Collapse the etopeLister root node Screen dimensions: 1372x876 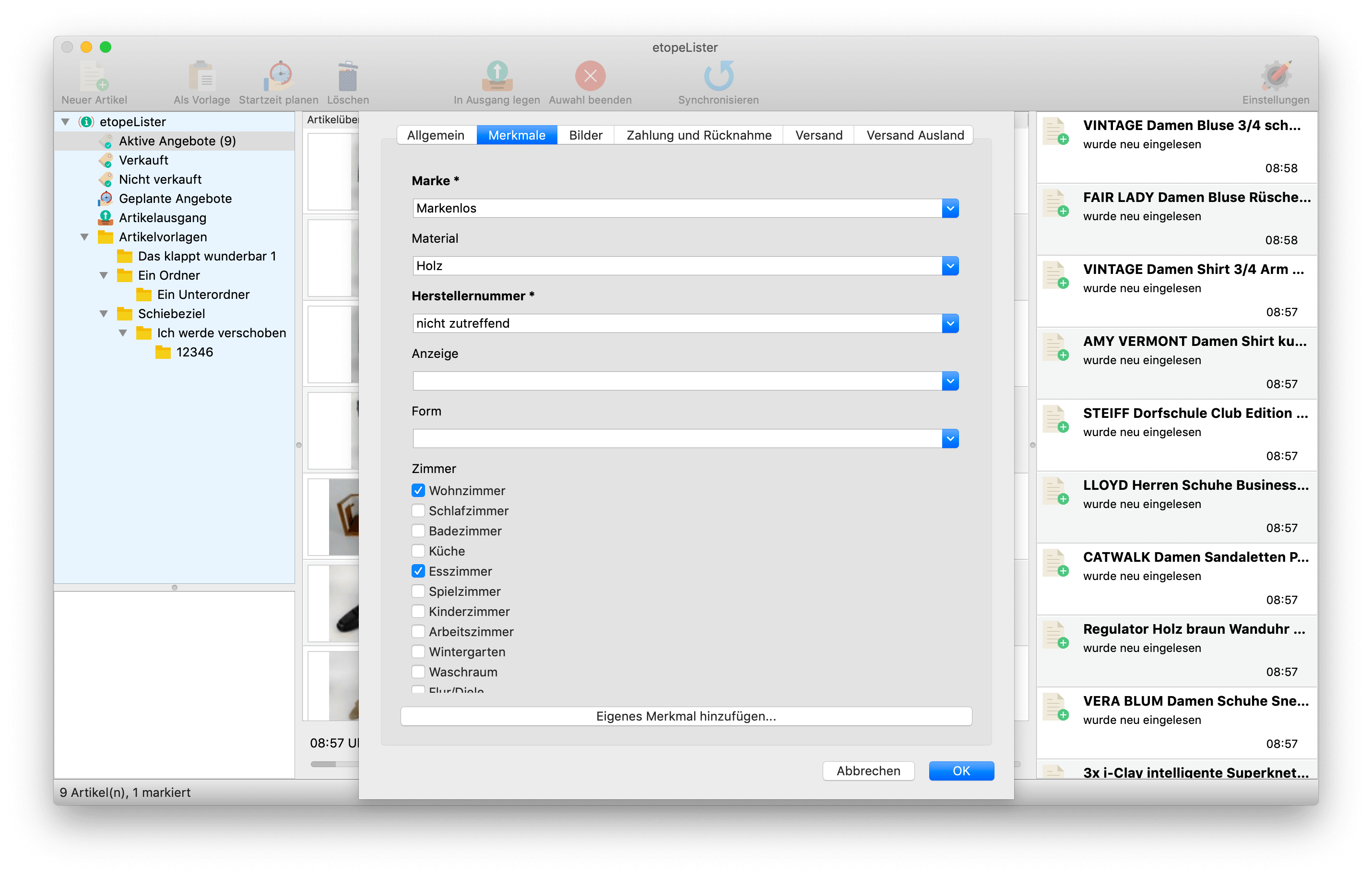pyautogui.click(x=66, y=122)
